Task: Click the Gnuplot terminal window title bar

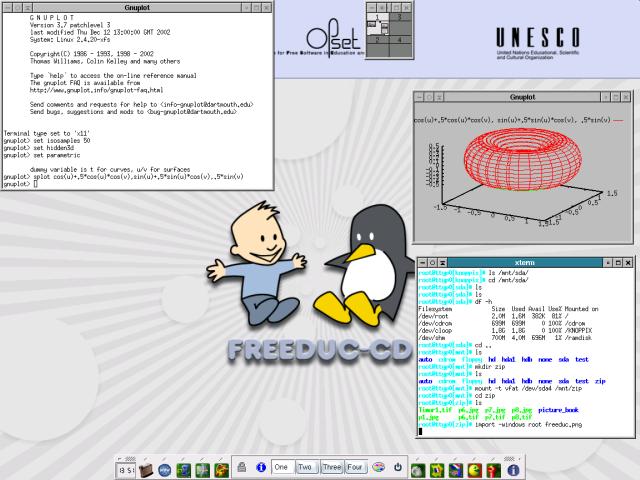Action: [137, 8]
